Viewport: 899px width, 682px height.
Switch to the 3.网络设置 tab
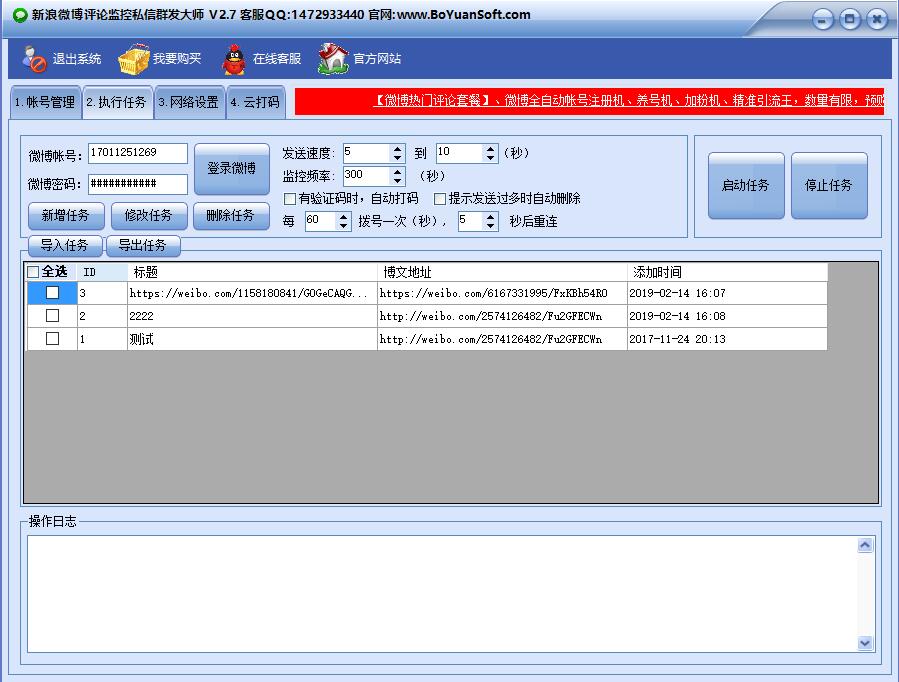click(x=190, y=103)
